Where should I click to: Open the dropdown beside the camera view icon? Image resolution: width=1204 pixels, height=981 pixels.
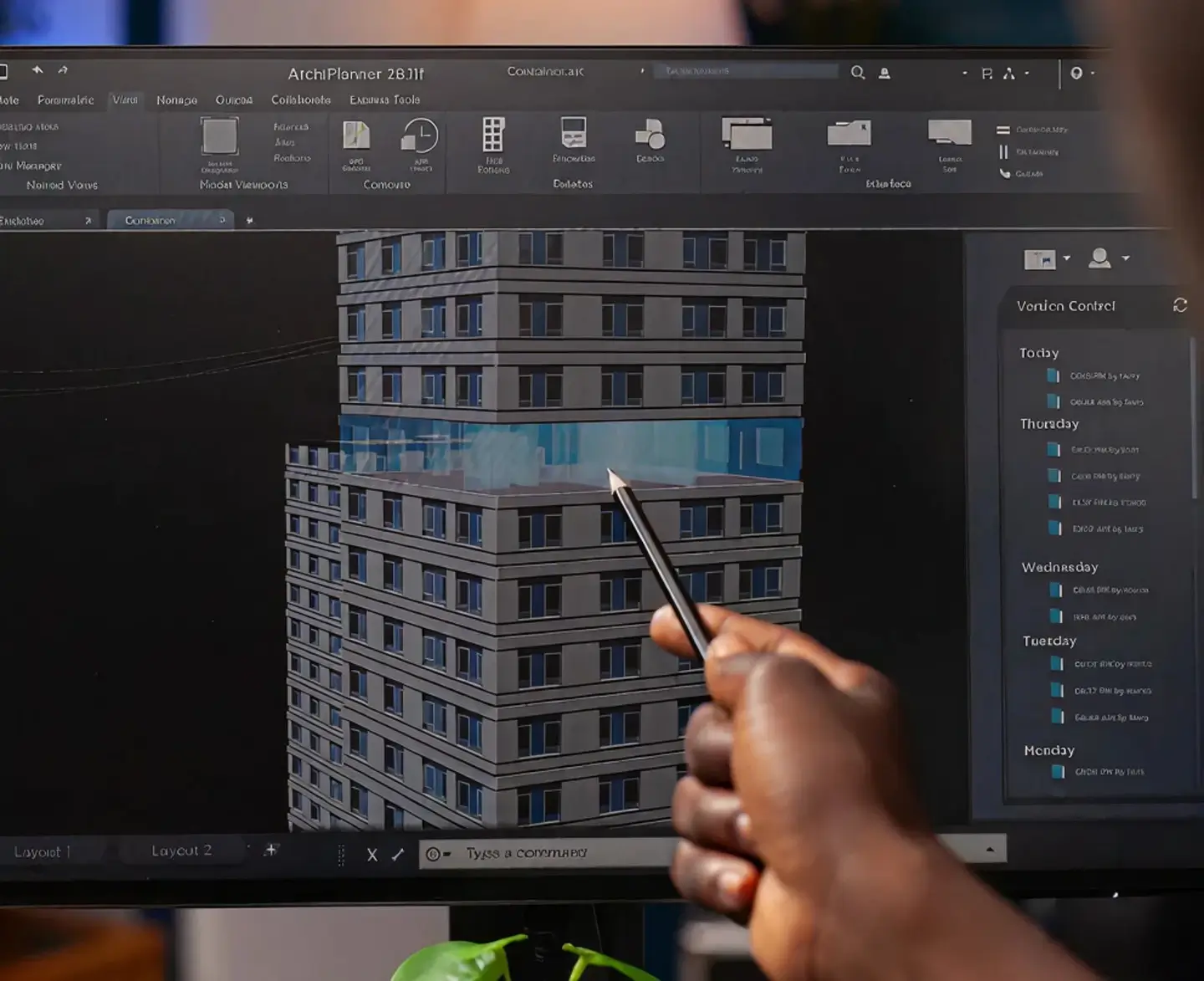click(x=1066, y=259)
